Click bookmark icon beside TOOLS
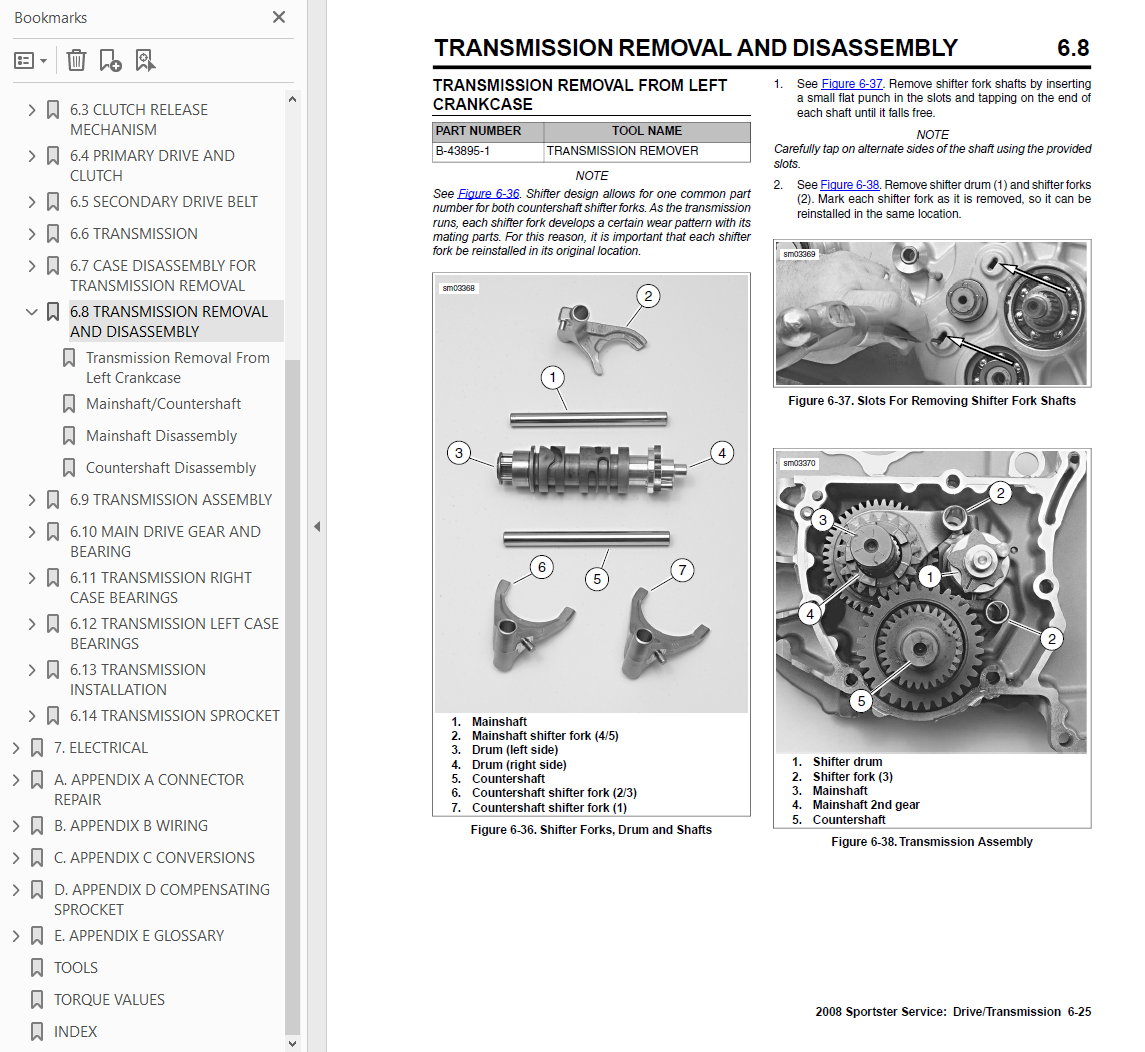Image resolution: width=1145 pixels, height=1052 pixels. tap(37, 968)
